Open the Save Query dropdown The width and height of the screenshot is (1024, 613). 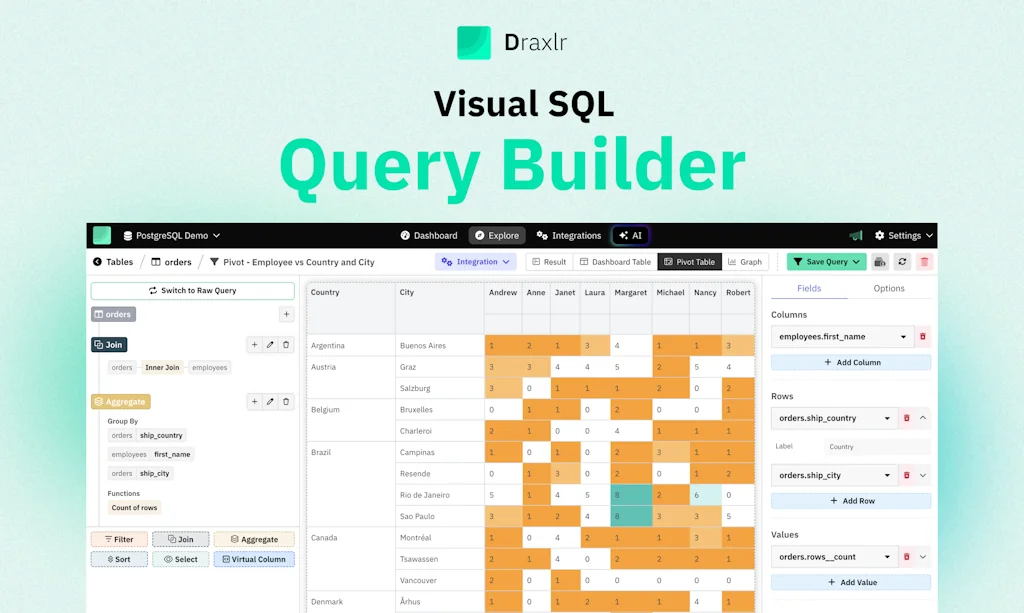coord(827,262)
